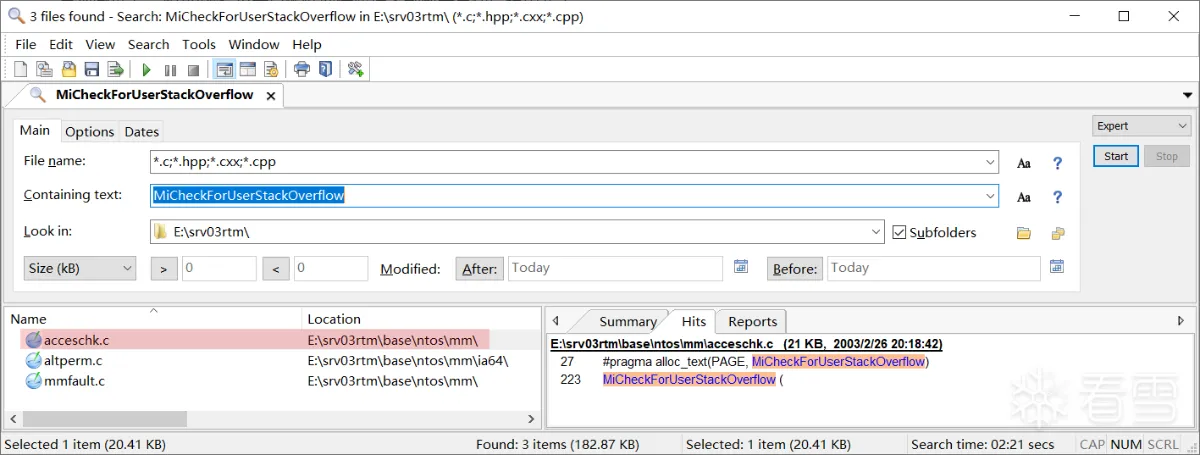Click the Help book toolbar icon
The width and height of the screenshot is (1200, 455).
point(325,69)
